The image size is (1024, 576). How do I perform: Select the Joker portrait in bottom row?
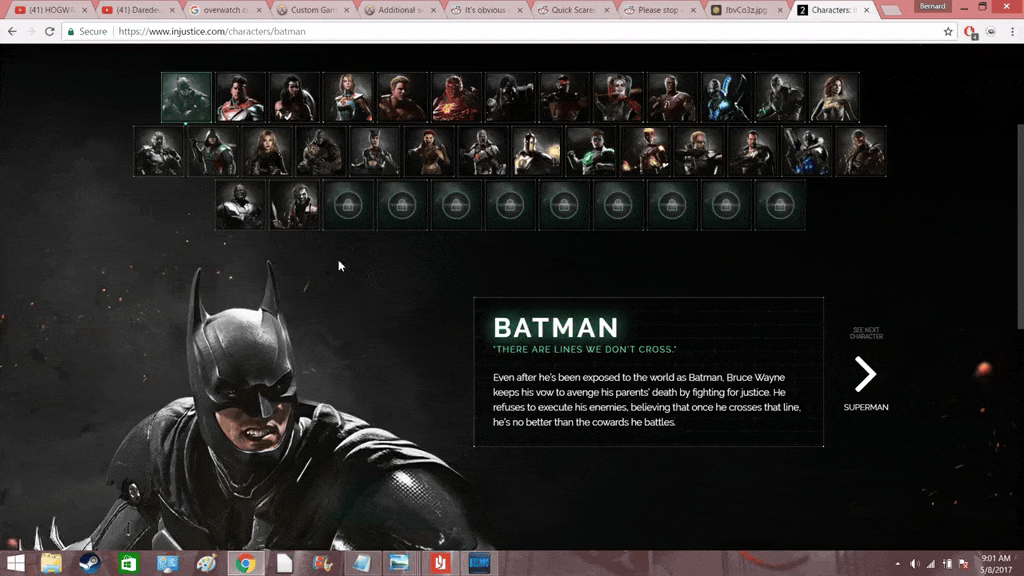coord(294,205)
